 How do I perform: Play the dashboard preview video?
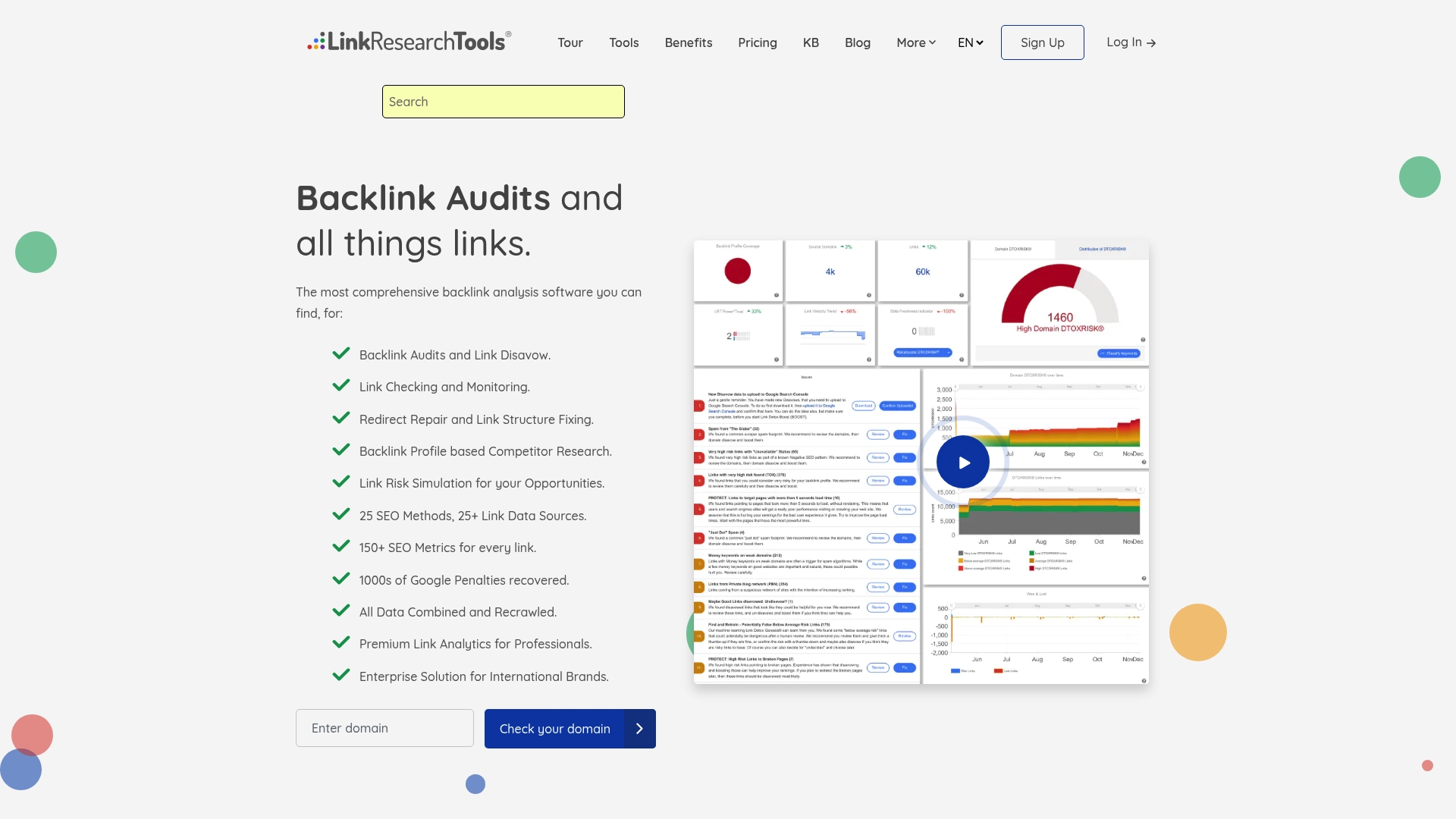(963, 462)
